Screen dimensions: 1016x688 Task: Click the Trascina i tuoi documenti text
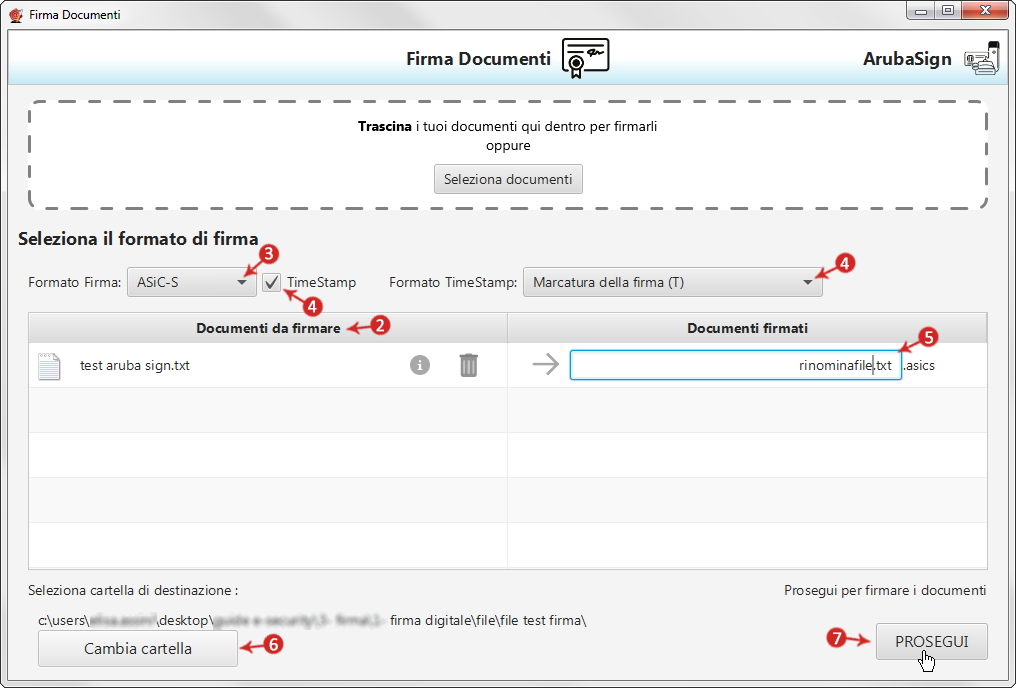point(507,126)
